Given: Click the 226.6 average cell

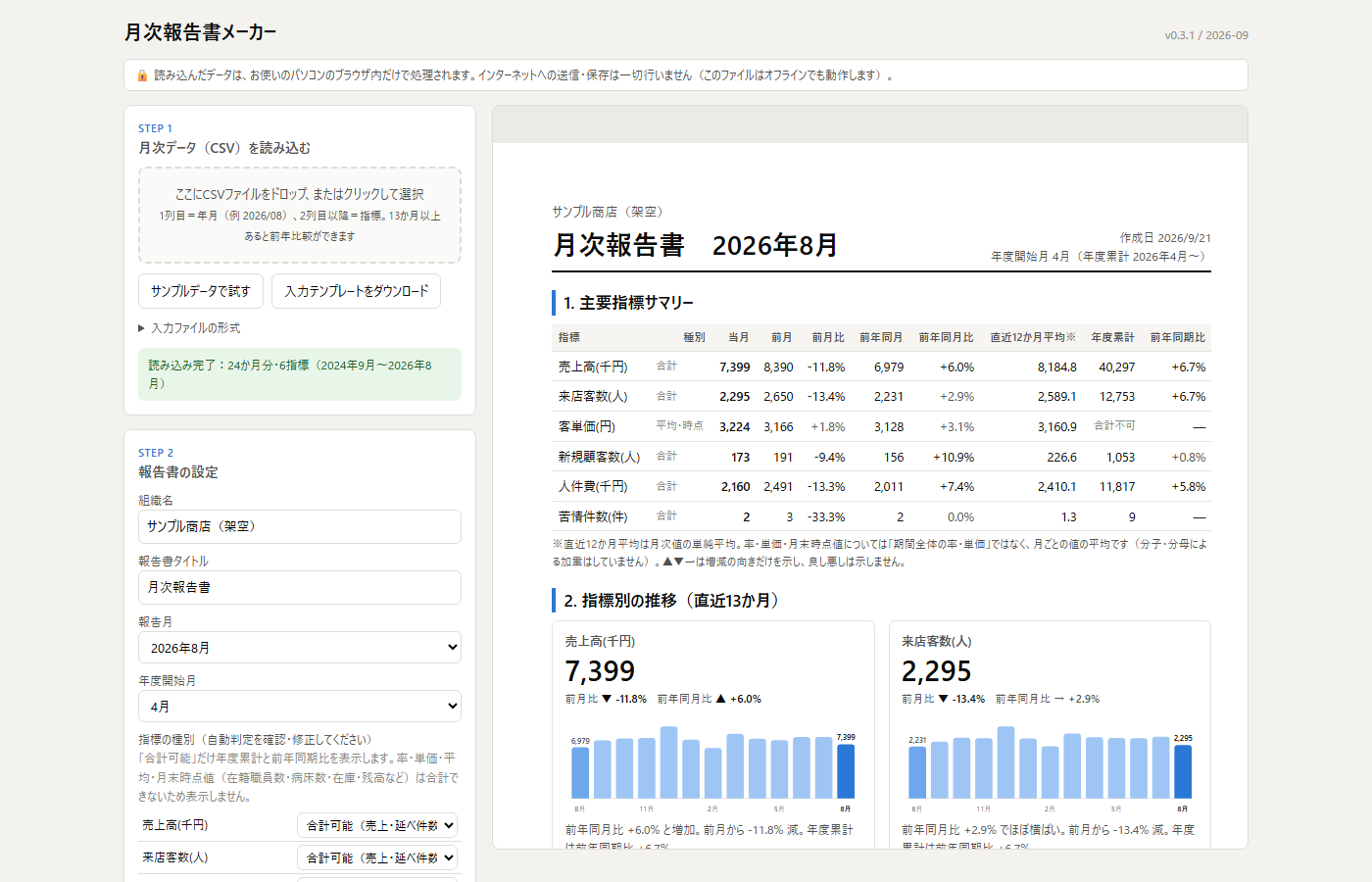Looking at the screenshot, I should pyautogui.click(x=1061, y=458).
